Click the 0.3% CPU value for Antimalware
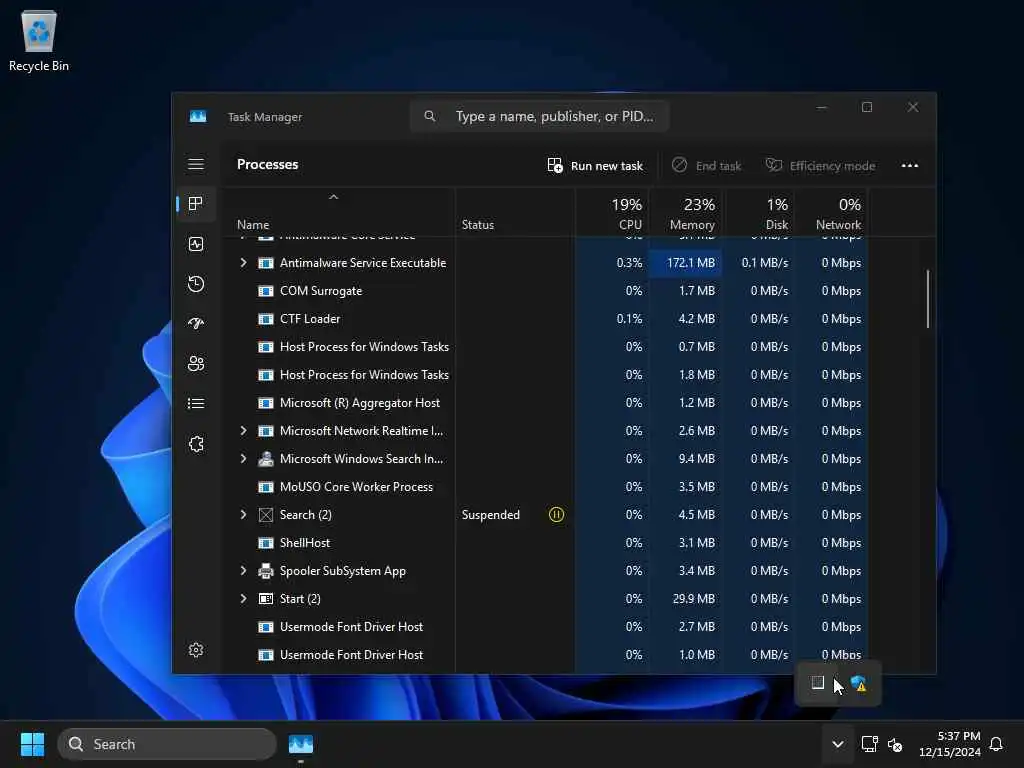 (629, 263)
